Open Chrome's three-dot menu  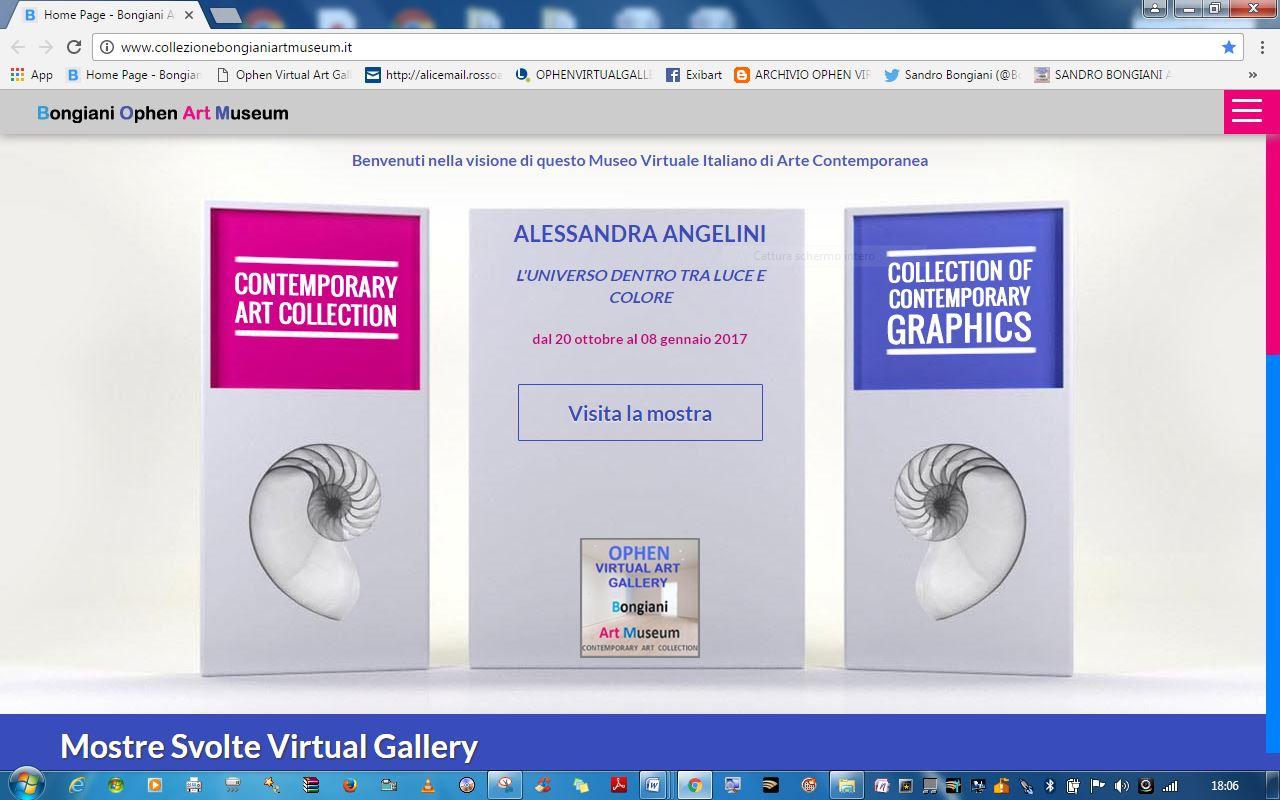click(x=1262, y=47)
